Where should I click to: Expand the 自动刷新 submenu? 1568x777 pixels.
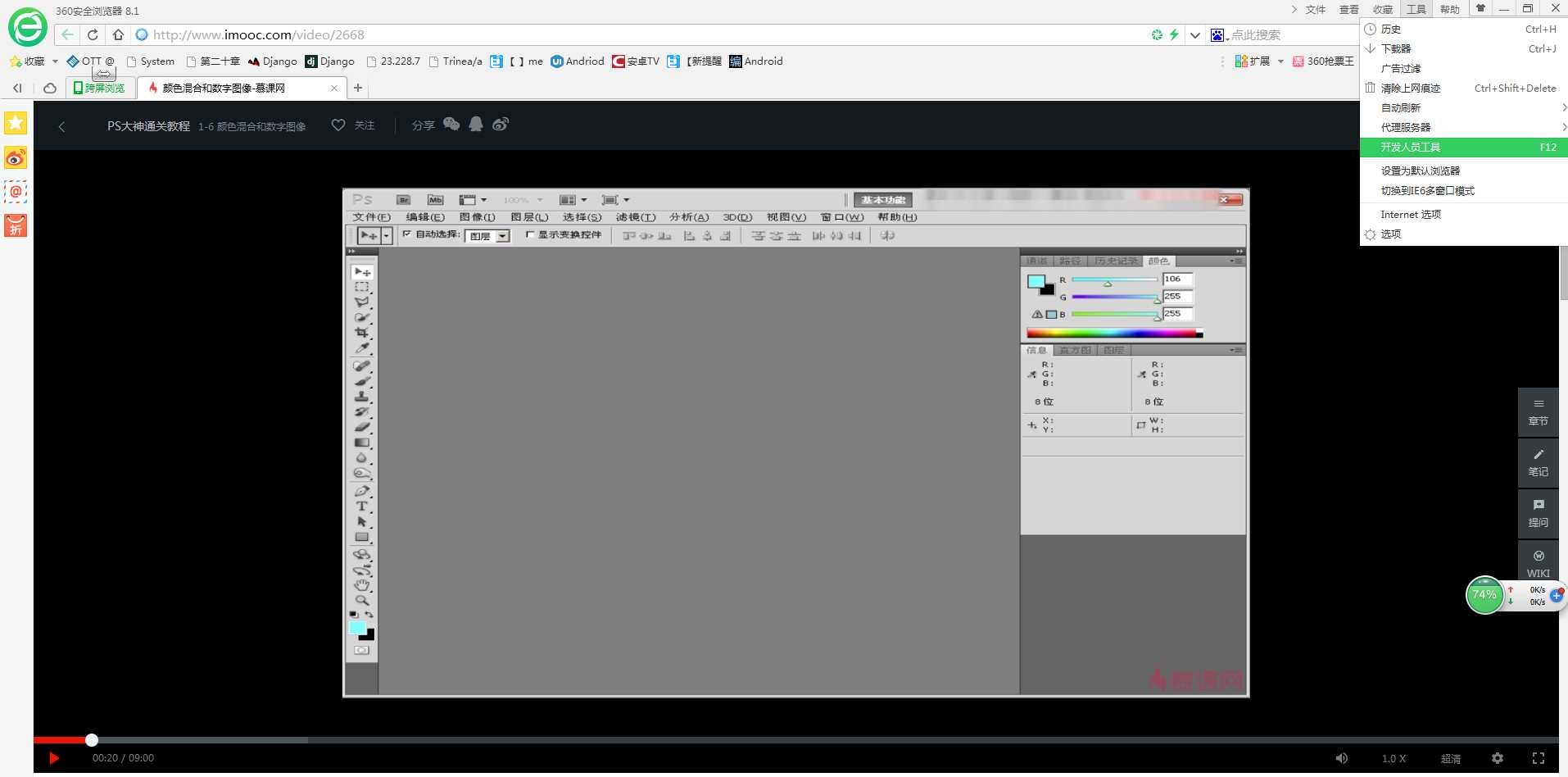[1464, 107]
